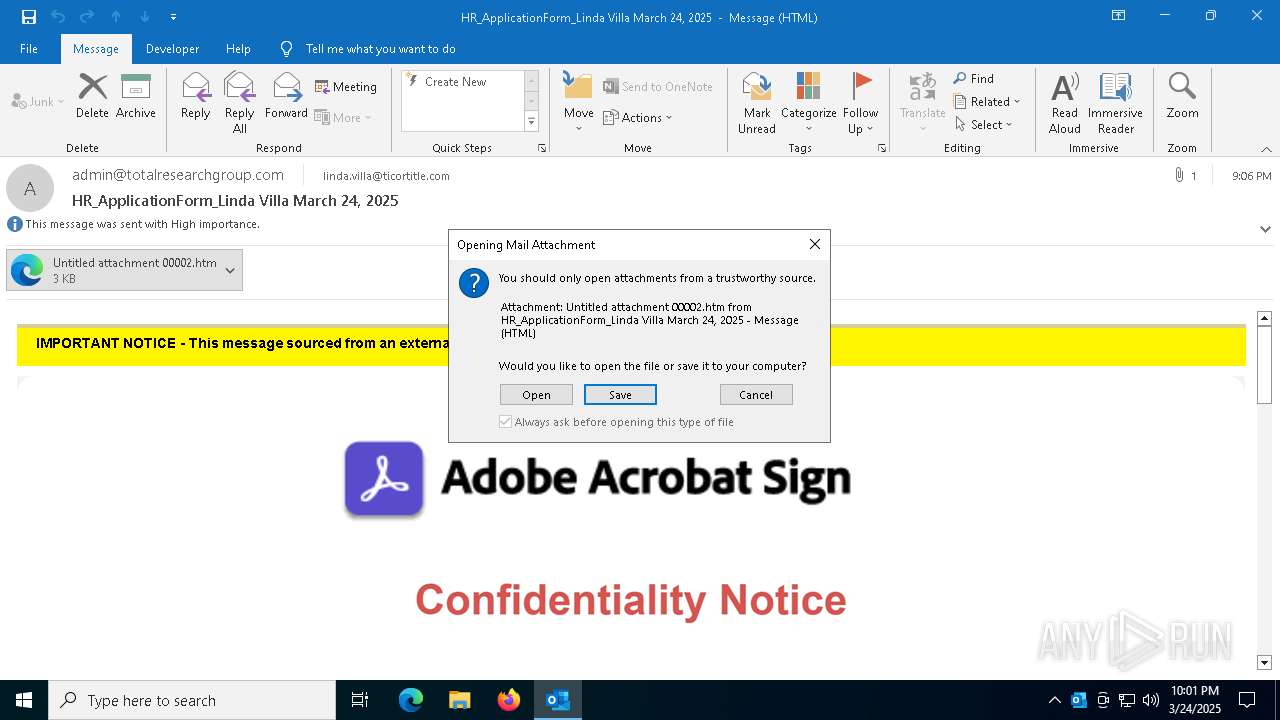Open the Tags dialog launcher
Viewport: 1280px width, 720px height.
point(882,148)
